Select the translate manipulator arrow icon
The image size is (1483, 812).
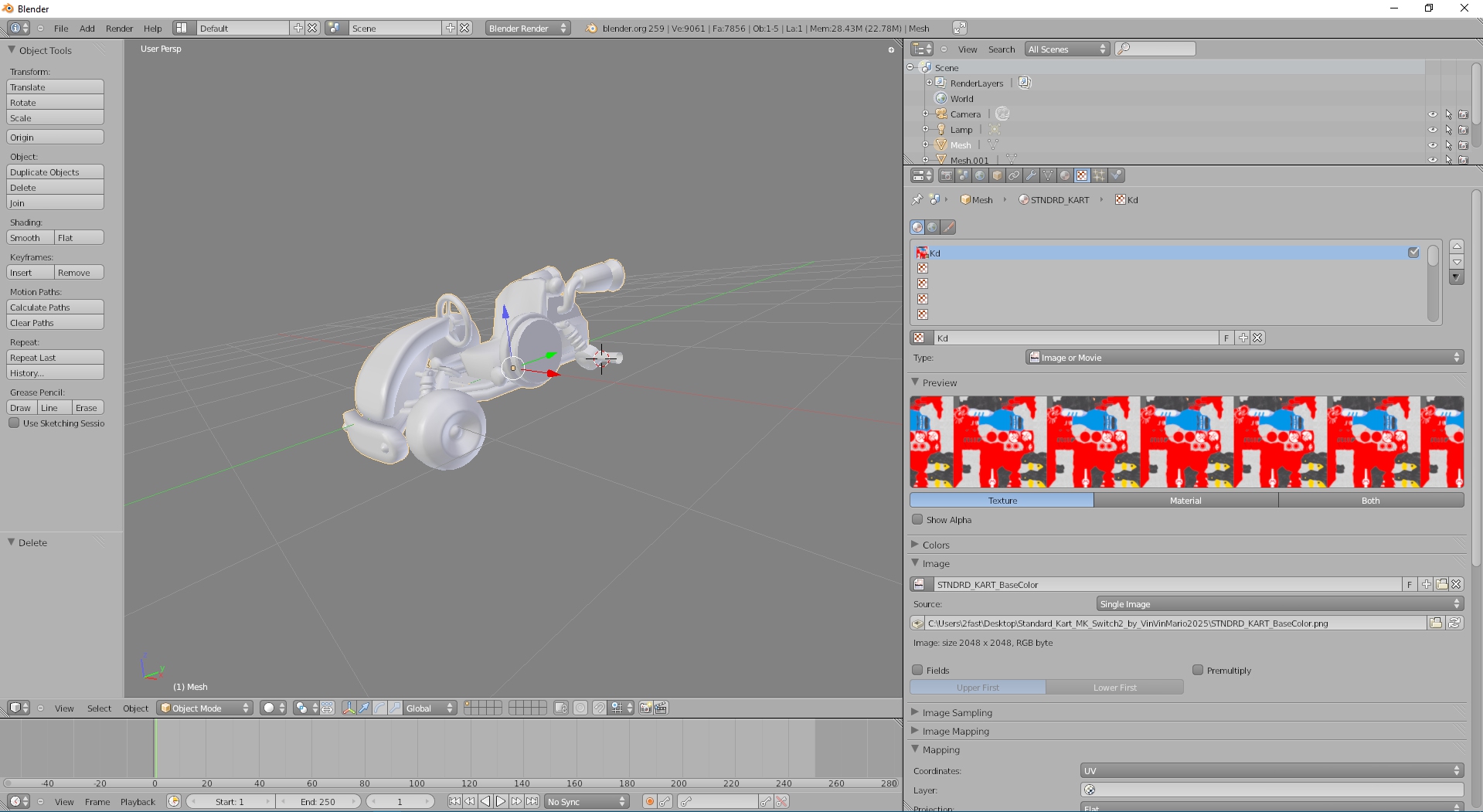[x=364, y=708]
